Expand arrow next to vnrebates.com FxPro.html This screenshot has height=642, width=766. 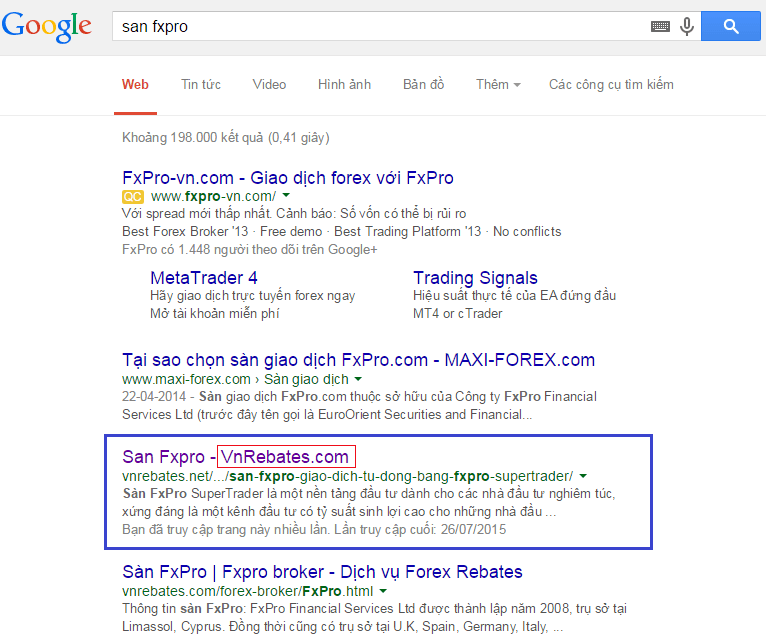tap(383, 591)
